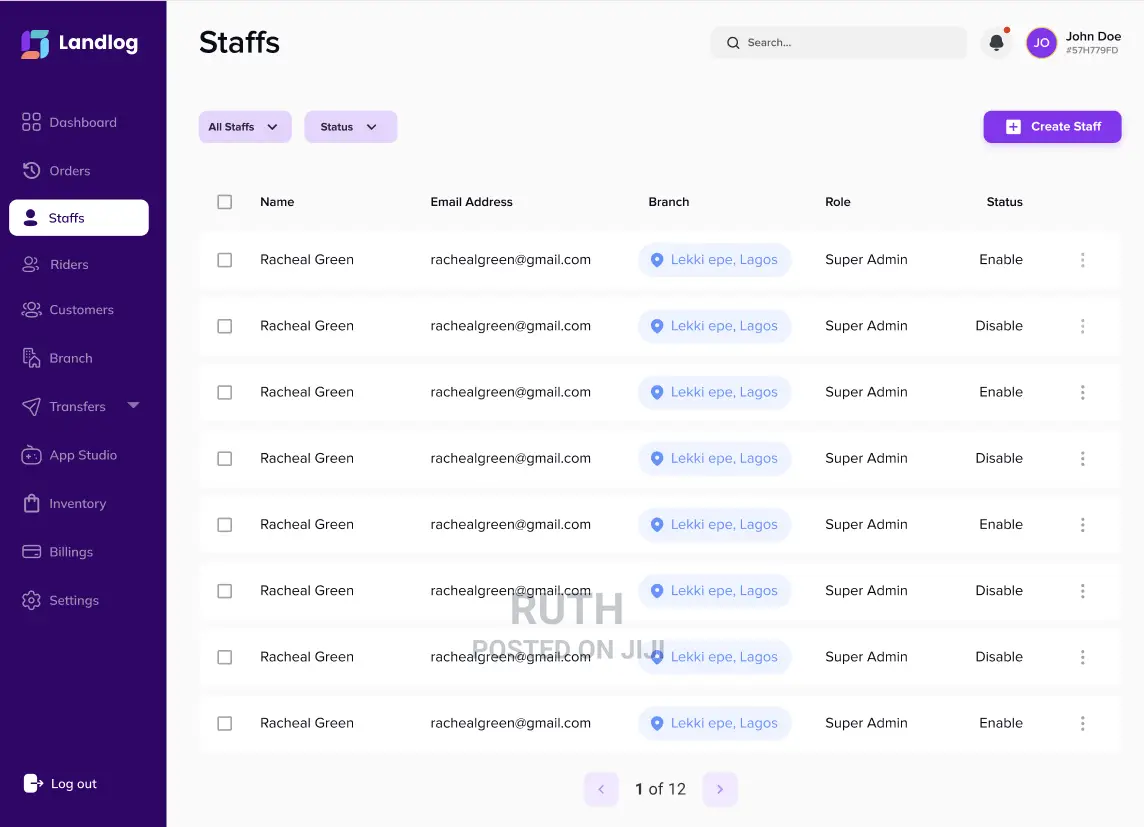Click the Email Address column header
This screenshot has height=827, width=1144.
coord(471,202)
